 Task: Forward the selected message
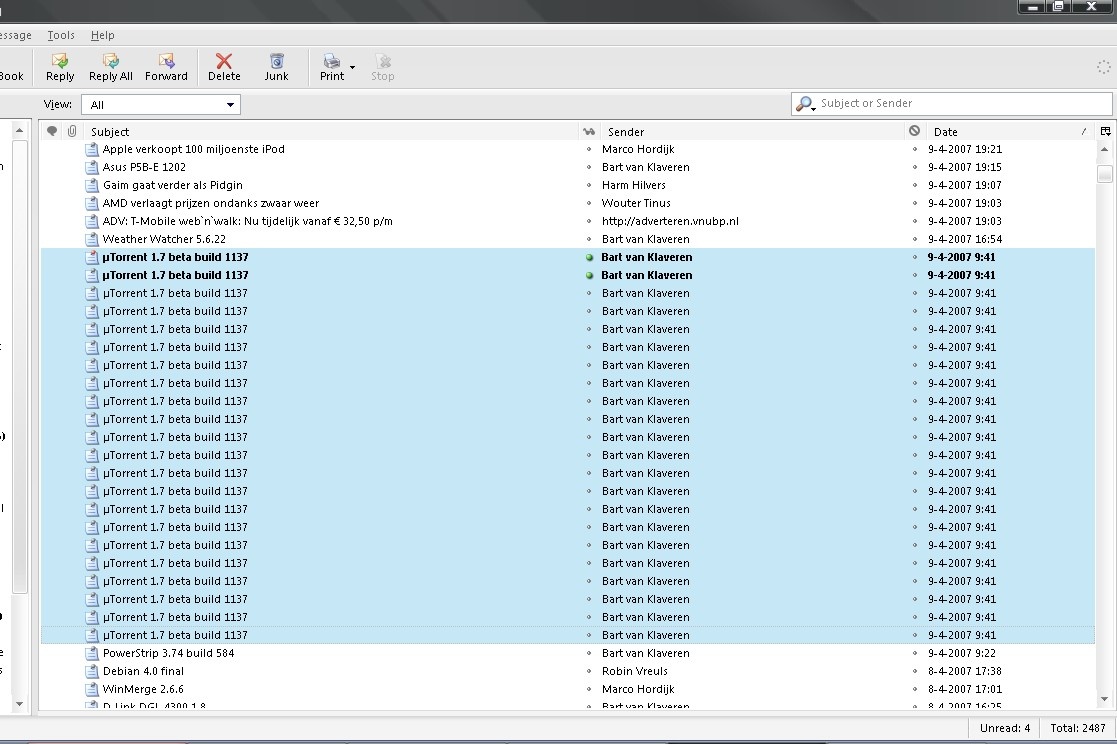(166, 67)
